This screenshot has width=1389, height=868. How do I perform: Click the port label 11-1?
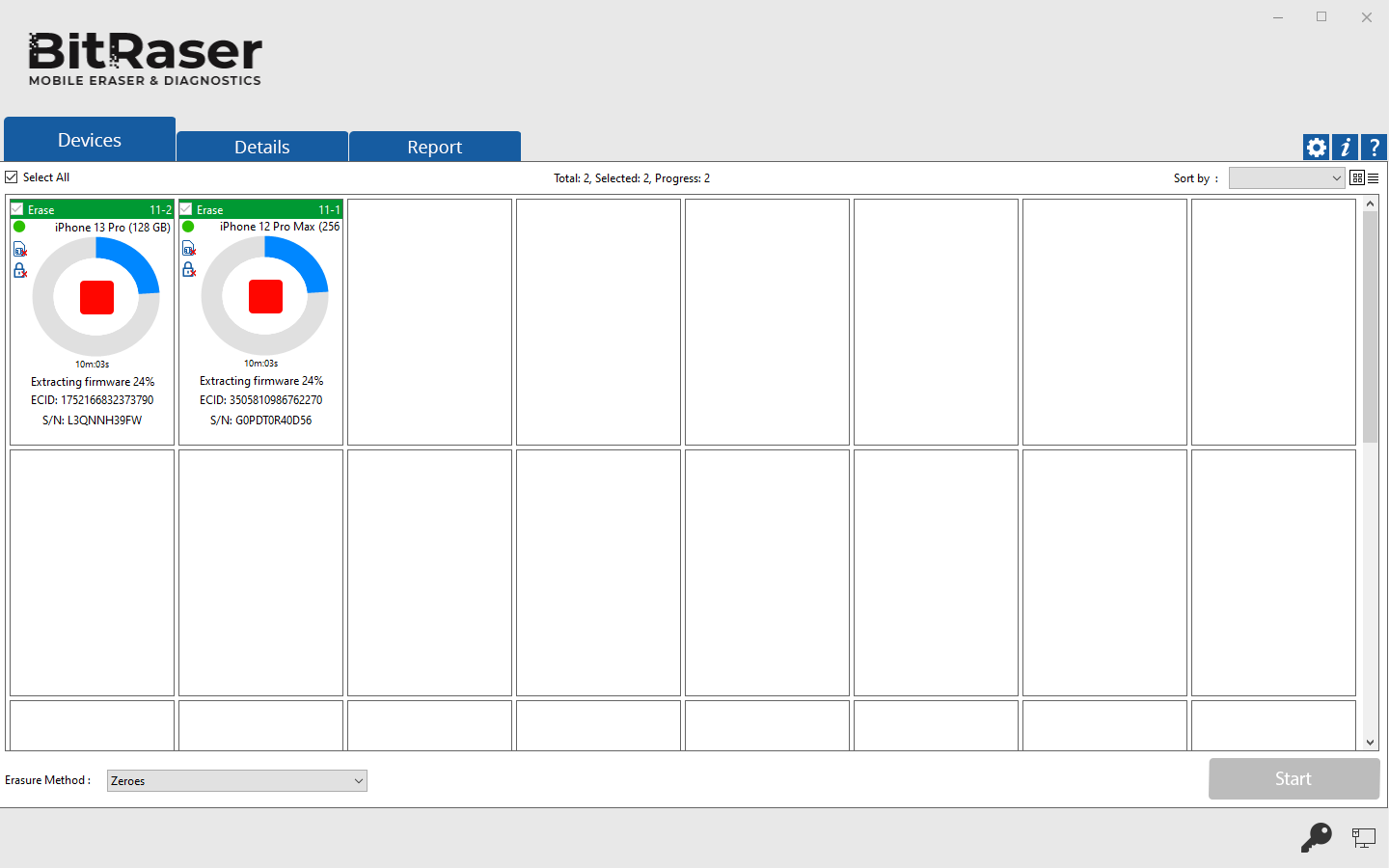329,209
